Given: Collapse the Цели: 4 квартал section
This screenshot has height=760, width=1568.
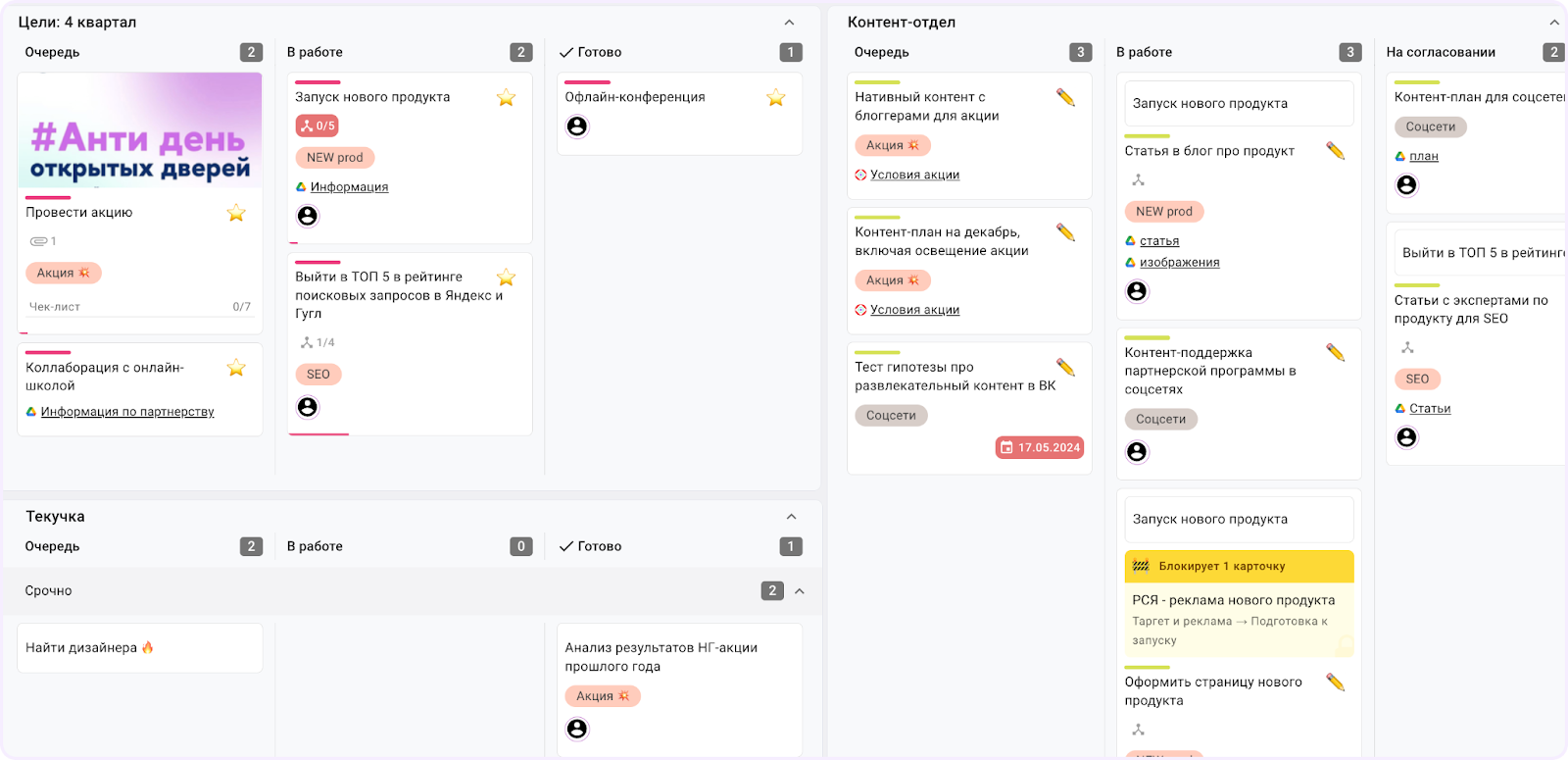Looking at the screenshot, I should pos(790,23).
